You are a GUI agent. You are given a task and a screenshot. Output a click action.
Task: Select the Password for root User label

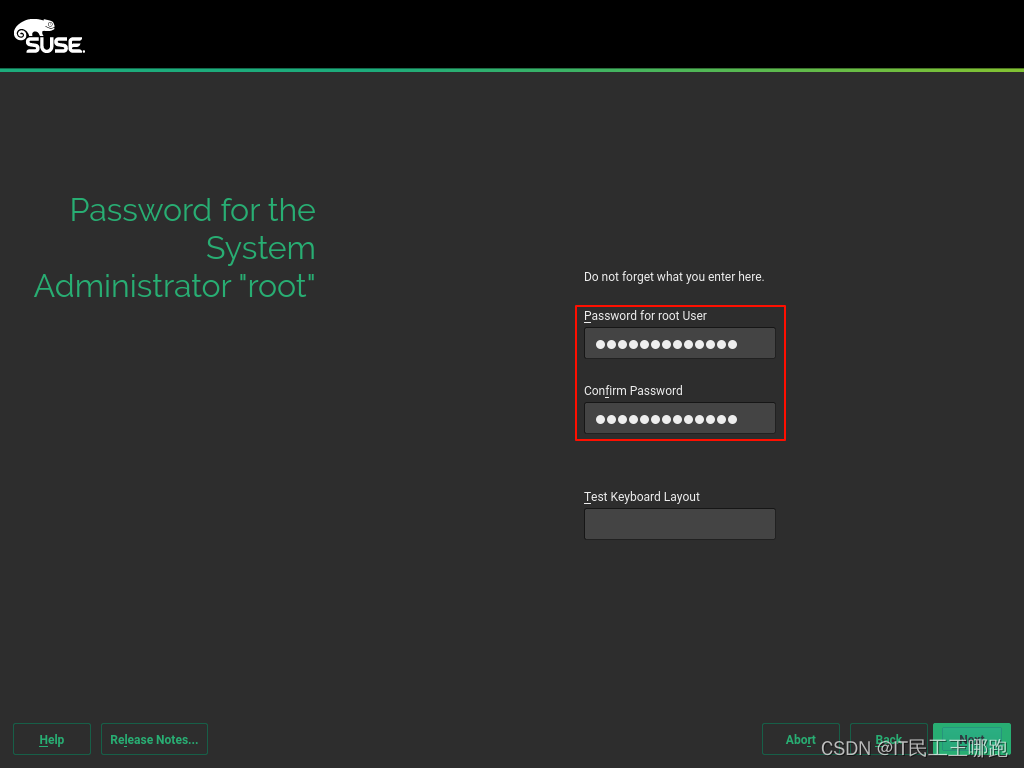point(644,315)
